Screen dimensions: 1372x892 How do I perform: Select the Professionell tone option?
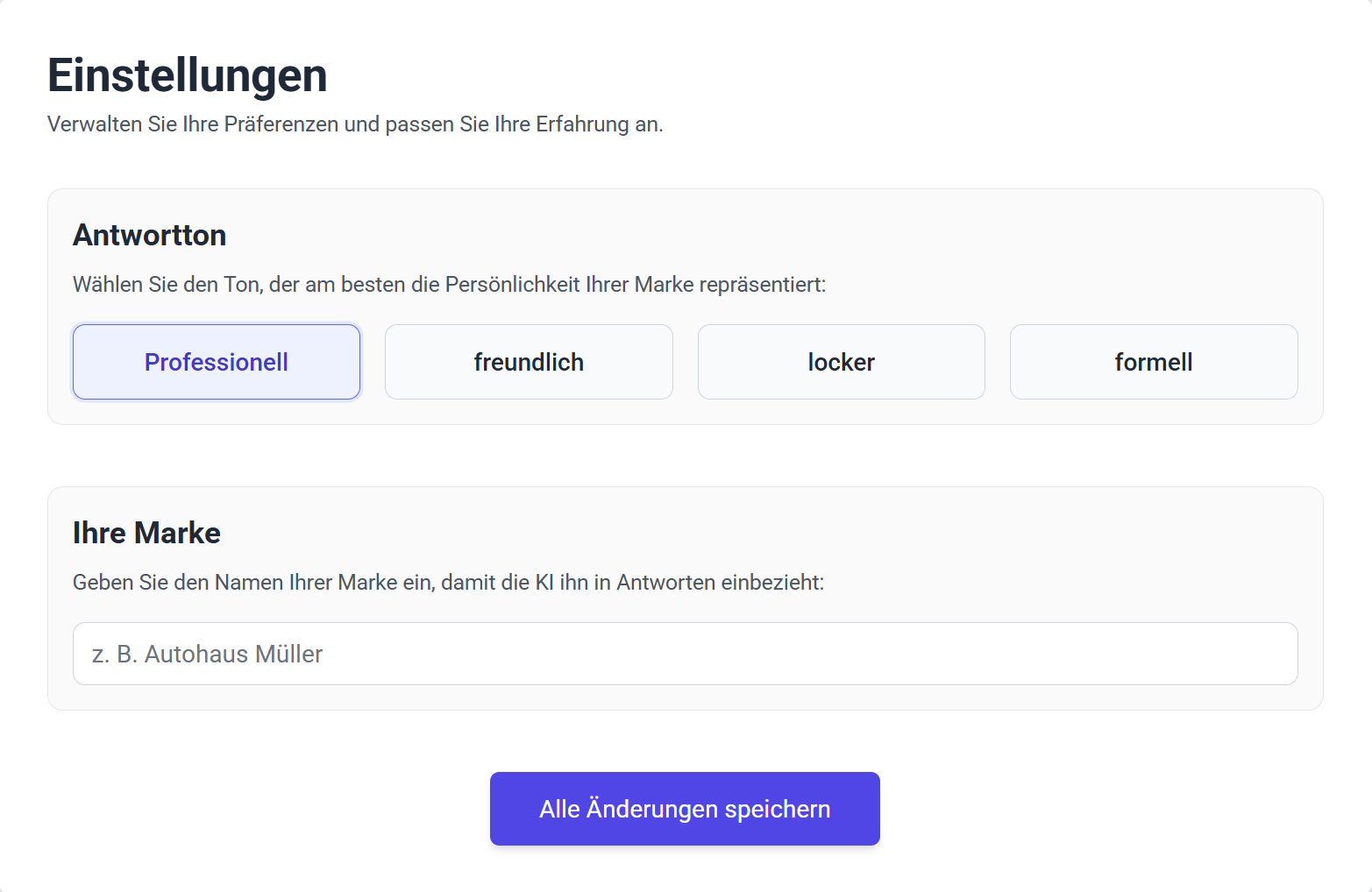(x=217, y=362)
